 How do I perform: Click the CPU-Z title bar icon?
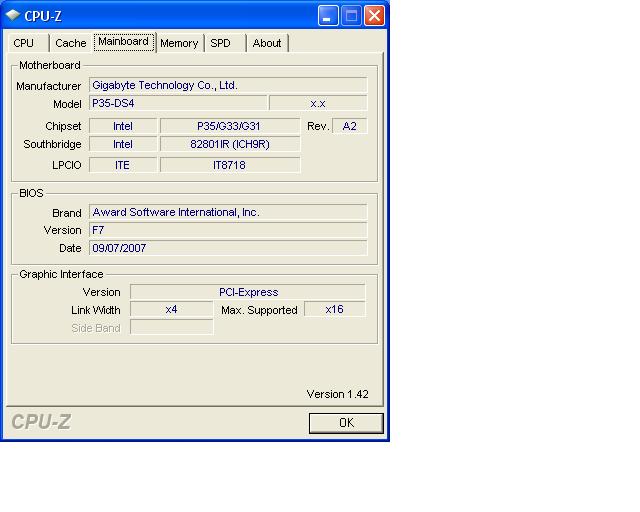[x=13, y=16]
